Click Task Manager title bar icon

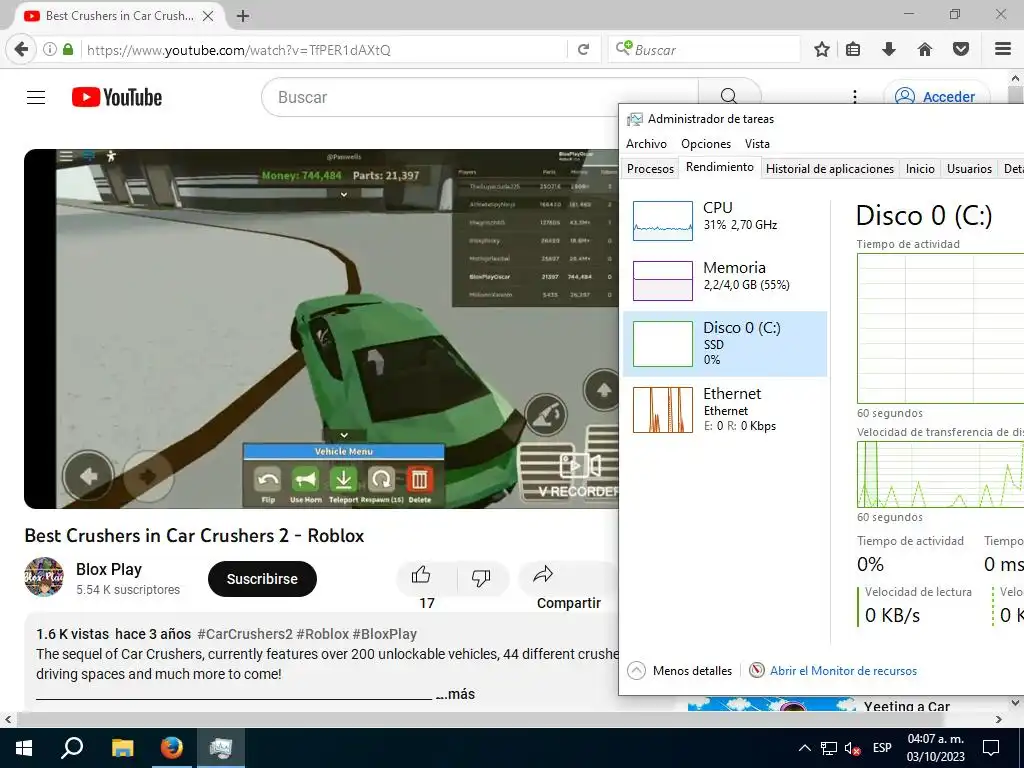634,119
